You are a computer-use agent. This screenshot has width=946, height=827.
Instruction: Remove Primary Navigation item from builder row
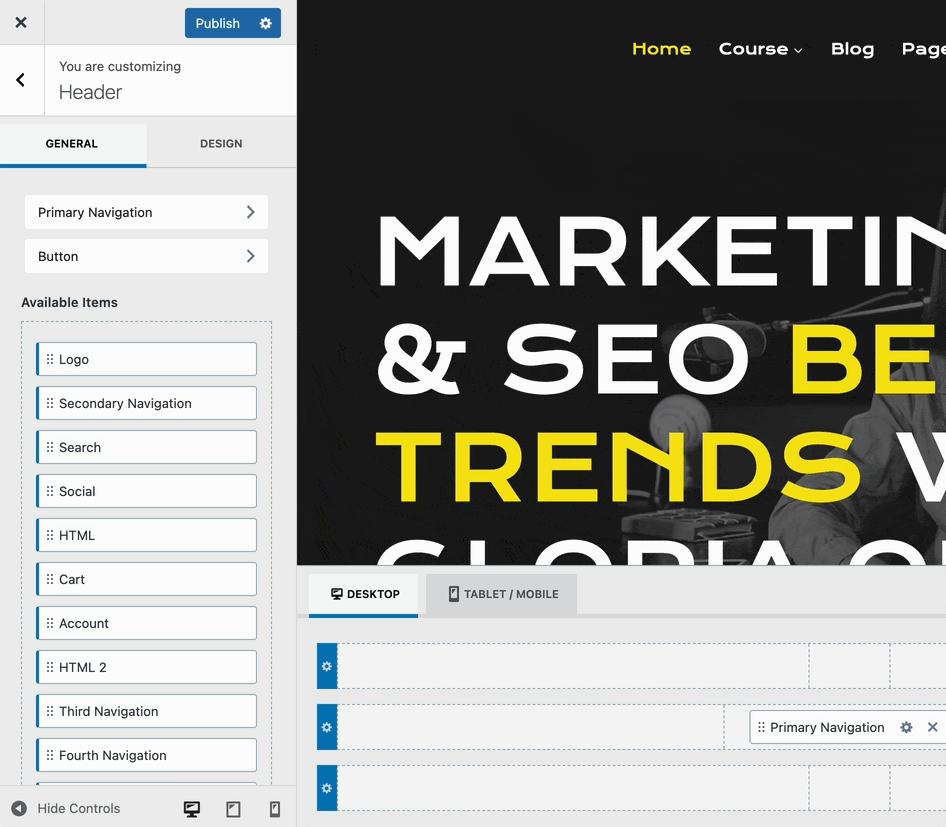[x=932, y=727]
